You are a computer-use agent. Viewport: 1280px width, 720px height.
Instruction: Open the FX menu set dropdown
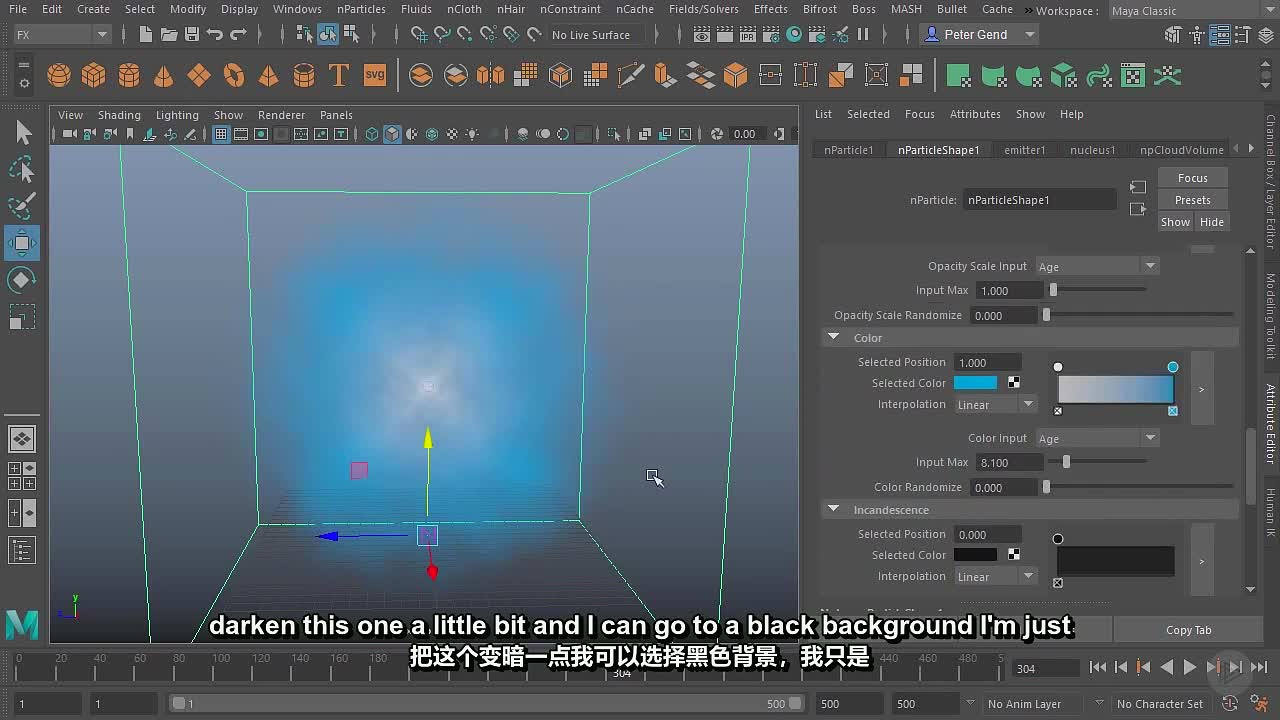pyautogui.click(x=61, y=34)
